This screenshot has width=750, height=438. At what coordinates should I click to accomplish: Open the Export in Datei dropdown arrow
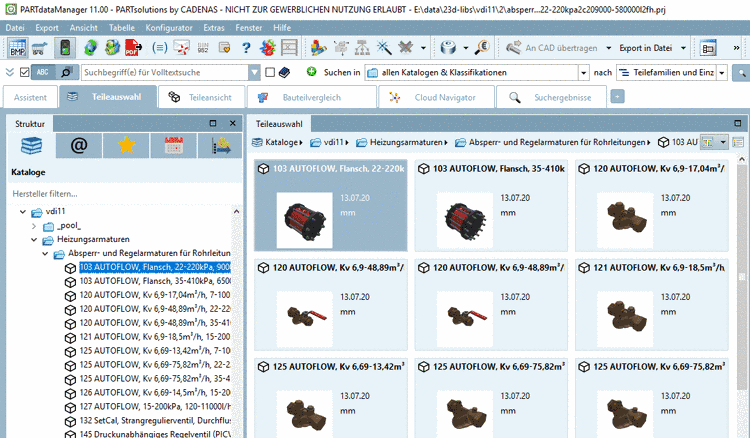[x=683, y=48]
